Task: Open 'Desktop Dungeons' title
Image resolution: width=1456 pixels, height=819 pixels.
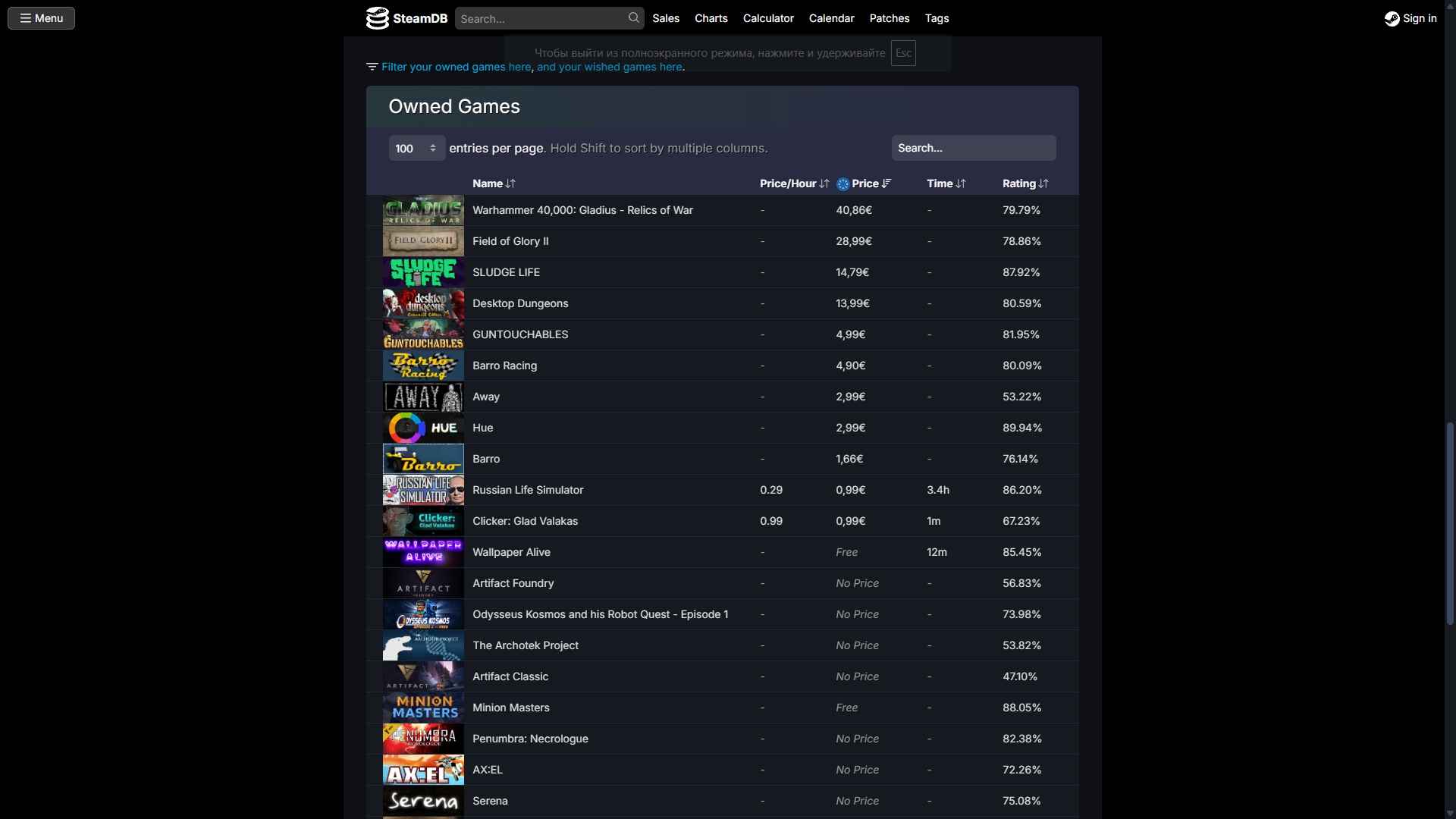Action: 520,303
